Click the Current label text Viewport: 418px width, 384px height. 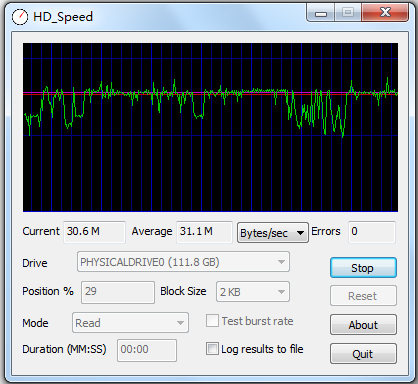pyautogui.click(x=41, y=231)
